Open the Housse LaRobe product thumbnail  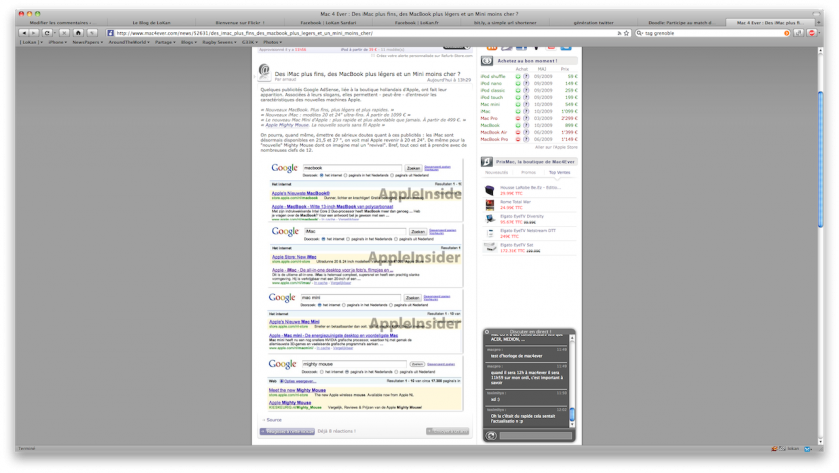[490, 190]
